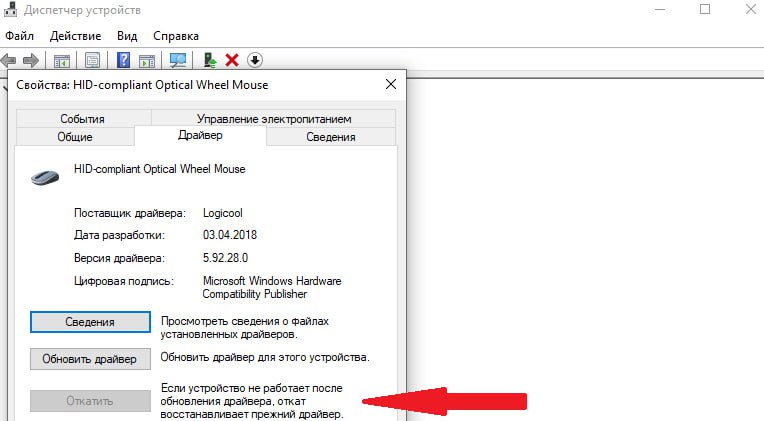Viewport: 764px width, 421px height.
Task: Select the Общие tab
Action: 75,137
